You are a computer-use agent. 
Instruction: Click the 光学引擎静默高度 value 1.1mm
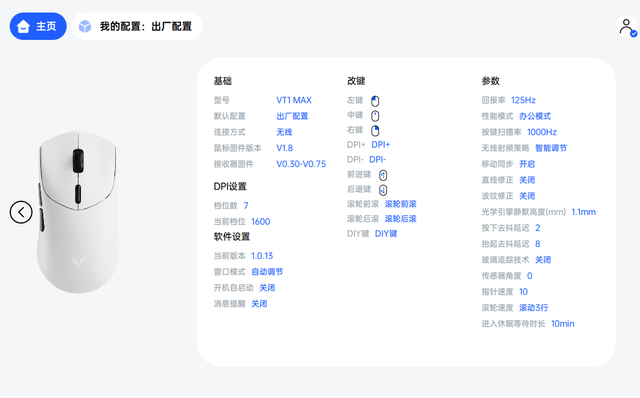click(x=584, y=212)
